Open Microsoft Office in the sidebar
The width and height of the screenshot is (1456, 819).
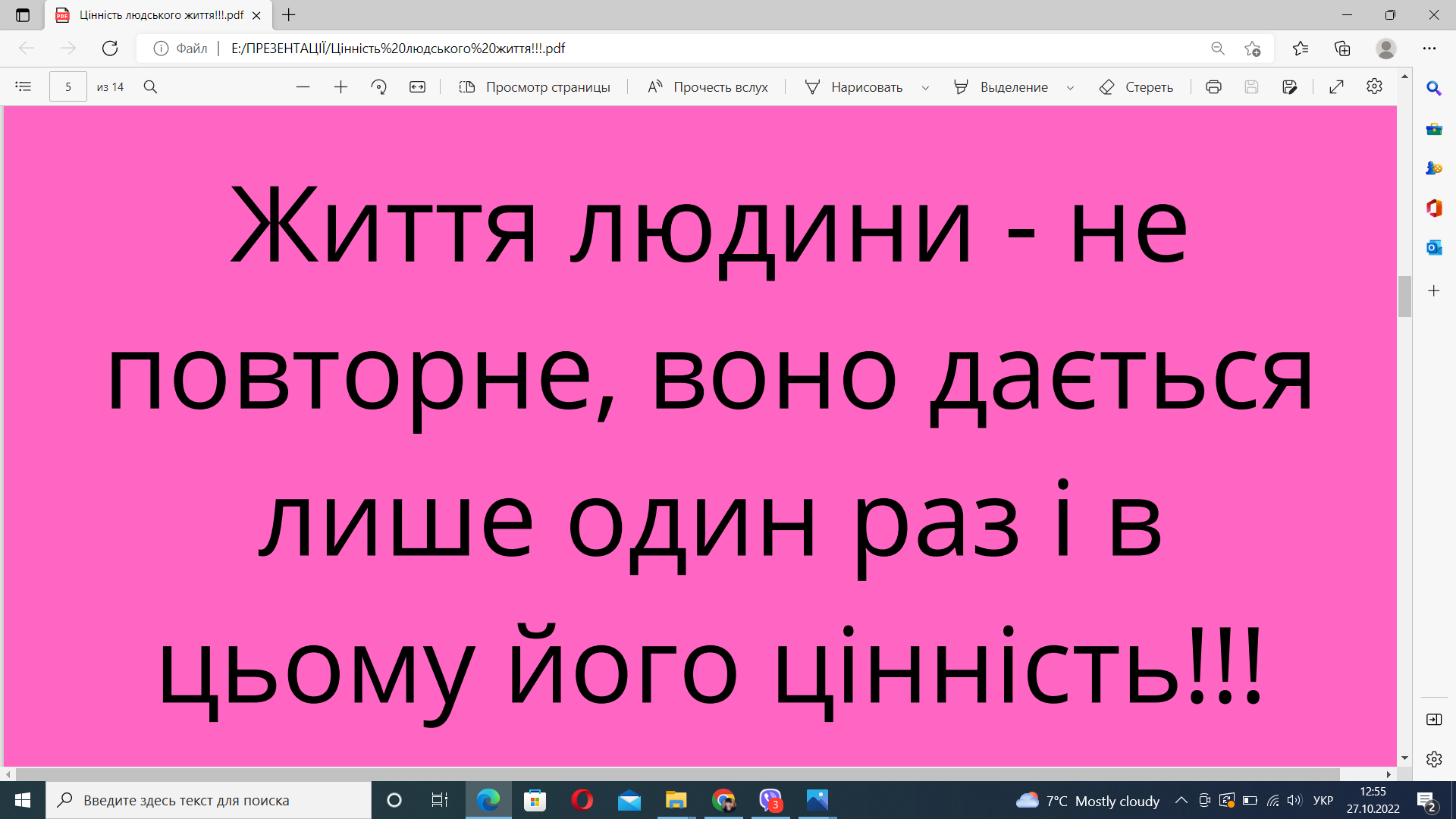coord(1433,208)
